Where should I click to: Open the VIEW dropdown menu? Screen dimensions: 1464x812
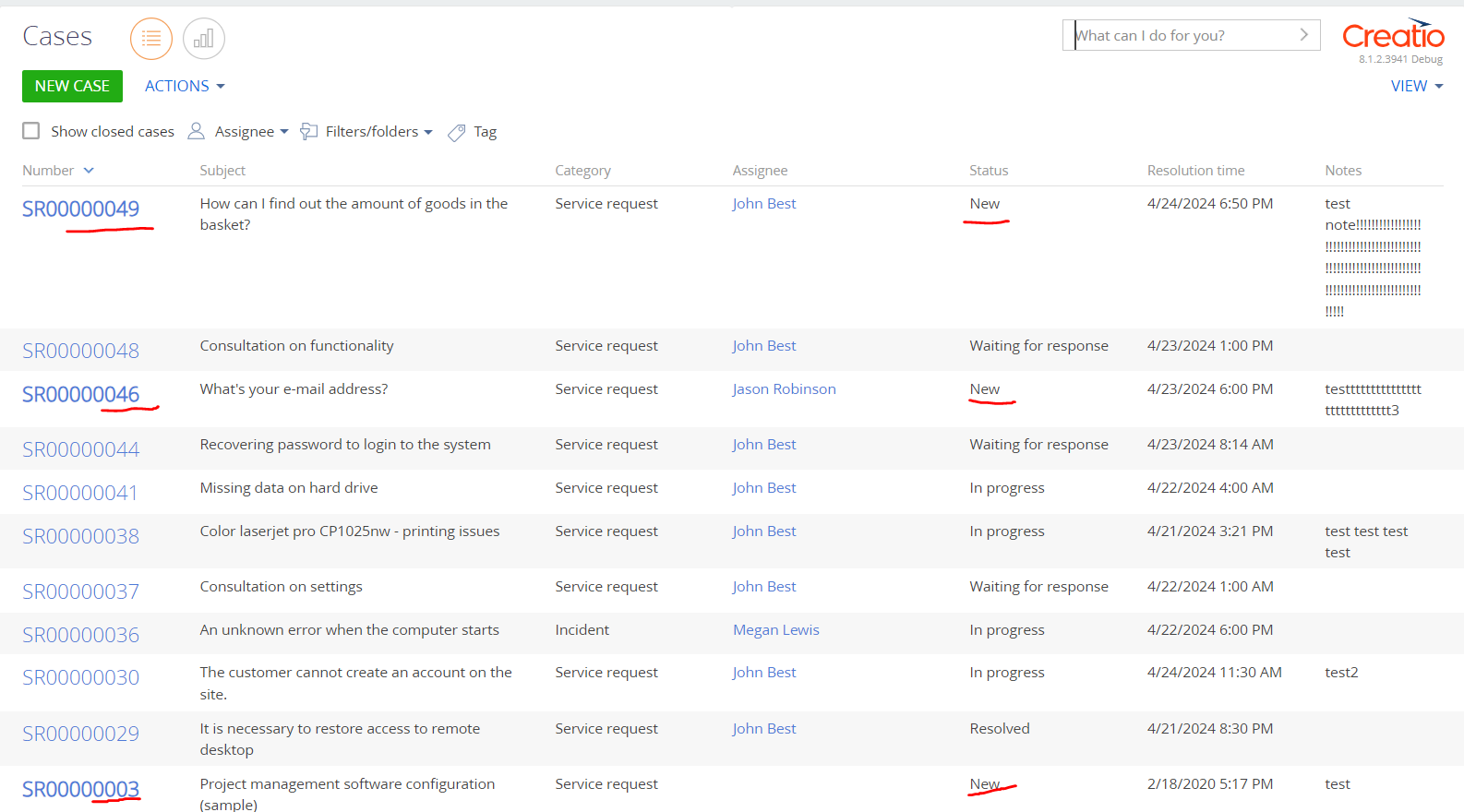point(1416,86)
